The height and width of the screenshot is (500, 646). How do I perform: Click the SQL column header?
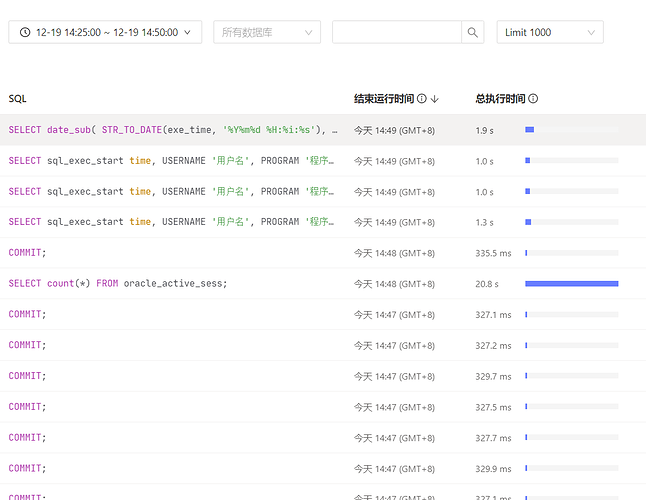(x=17, y=98)
